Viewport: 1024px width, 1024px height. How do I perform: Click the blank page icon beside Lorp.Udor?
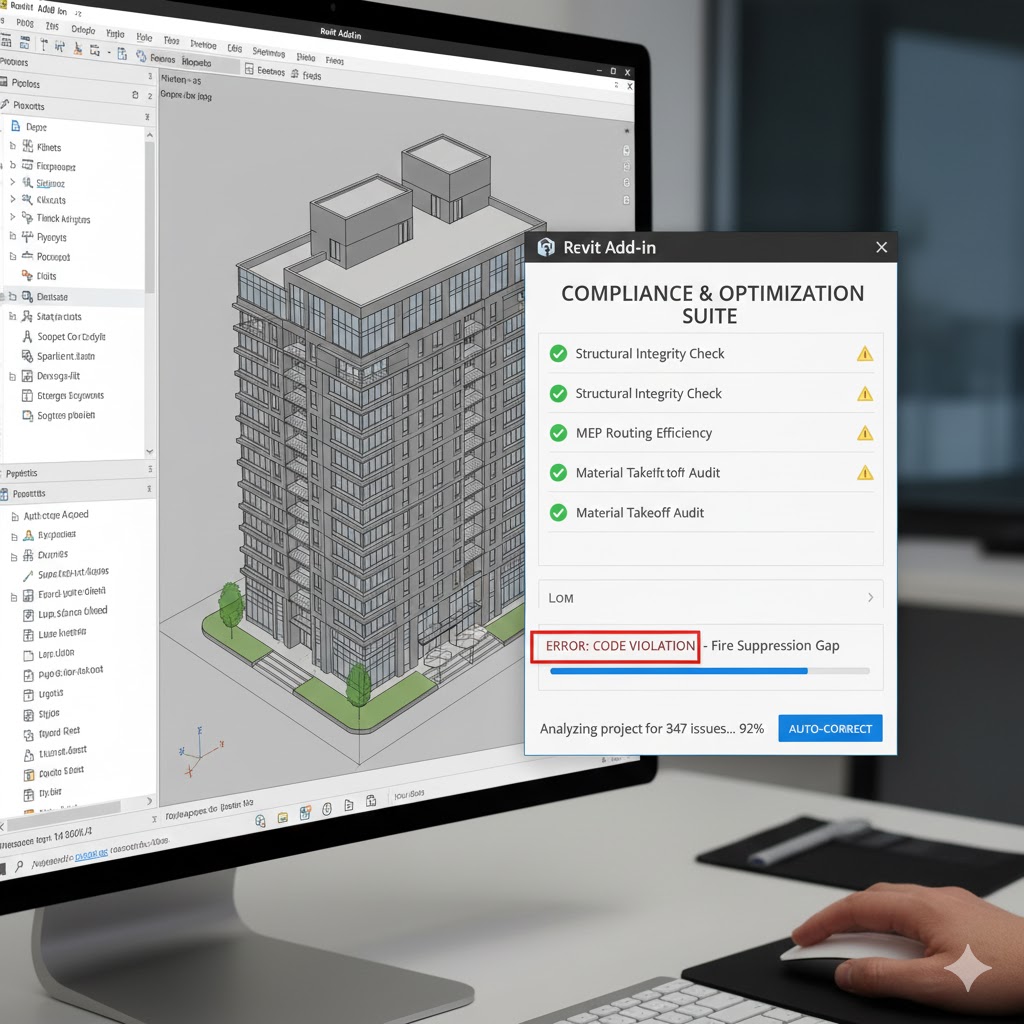tap(28, 655)
